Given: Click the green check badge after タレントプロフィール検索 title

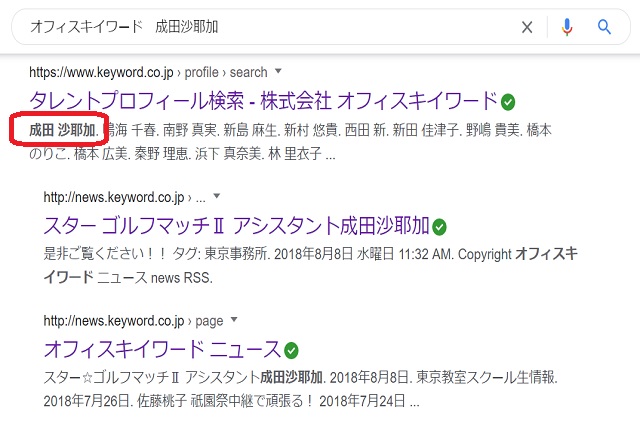Looking at the screenshot, I should pyautogui.click(x=508, y=102).
